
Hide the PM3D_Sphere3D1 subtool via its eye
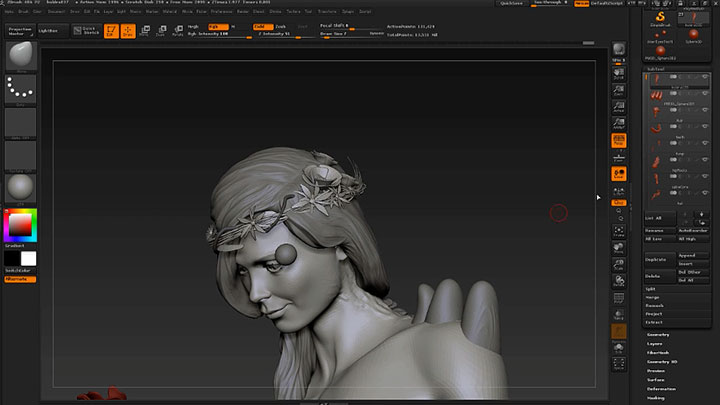[705, 93]
